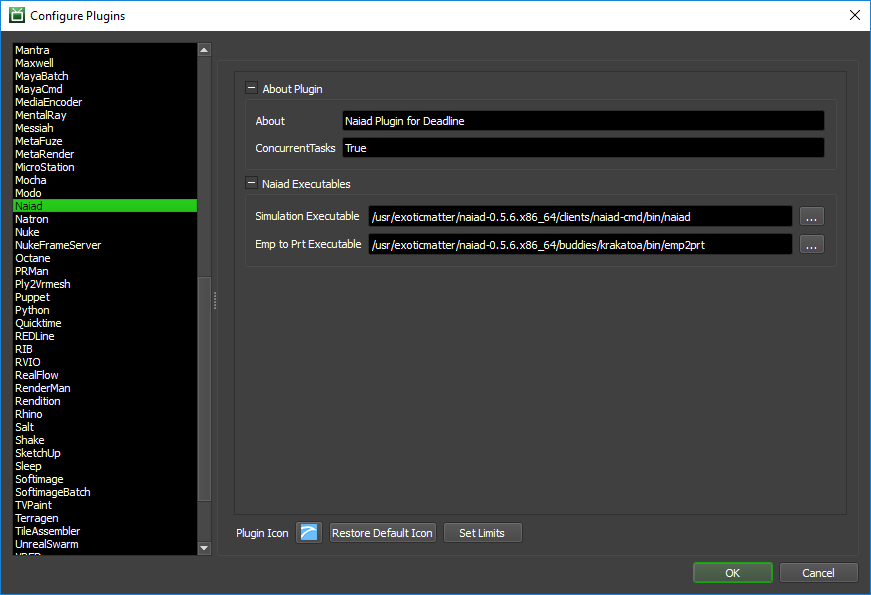Collapse the About Plugin section
This screenshot has width=871, height=595.
tap(251, 88)
